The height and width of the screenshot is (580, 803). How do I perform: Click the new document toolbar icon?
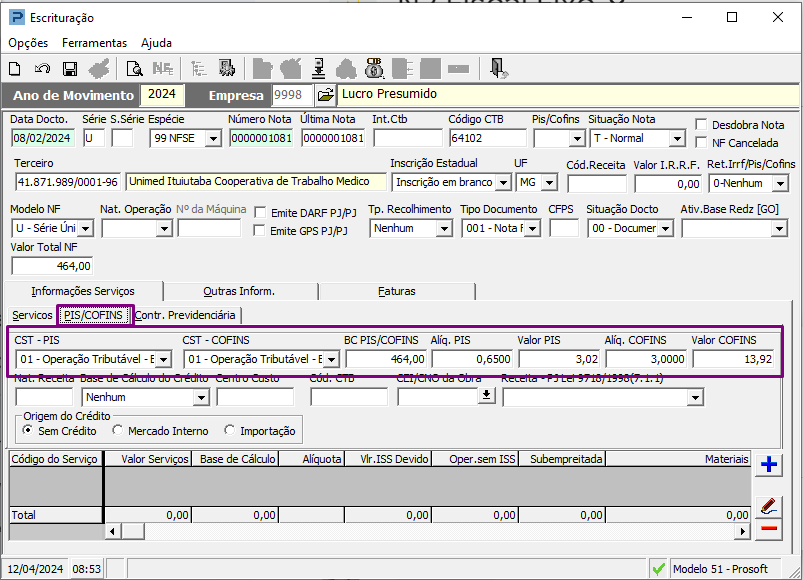tap(15, 69)
